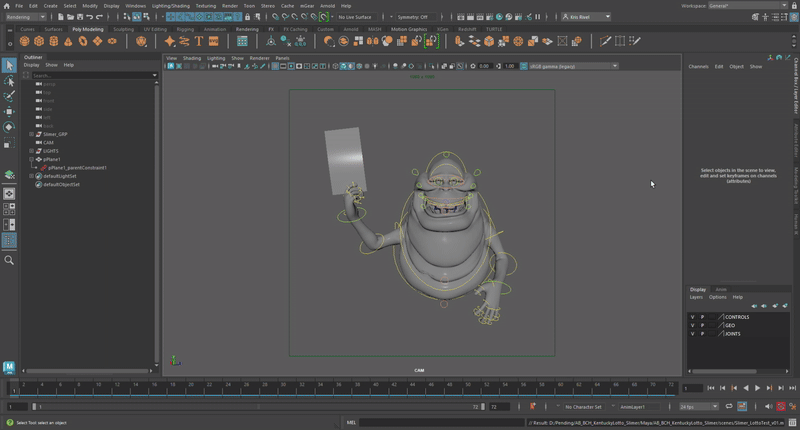Select the Paint selection tool
This screenshot has height=430, width=800.
[9, 96]
